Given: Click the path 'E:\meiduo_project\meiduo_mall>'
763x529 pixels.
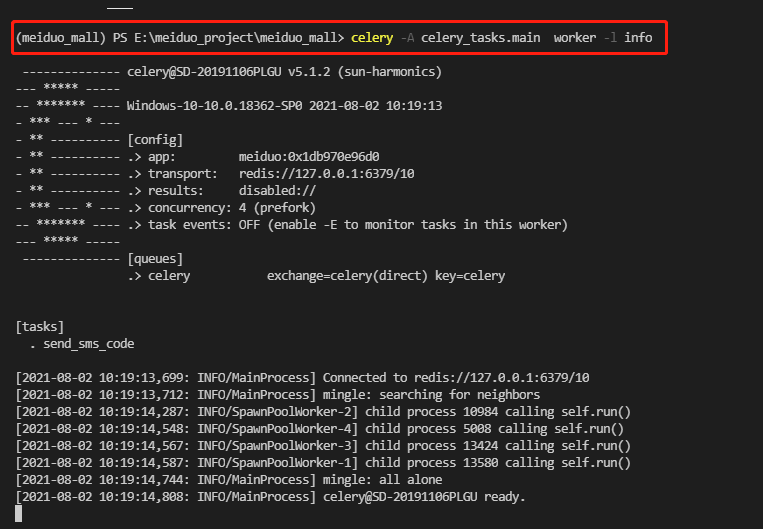Looking at the screenshot, I should (x=239, y=38).
